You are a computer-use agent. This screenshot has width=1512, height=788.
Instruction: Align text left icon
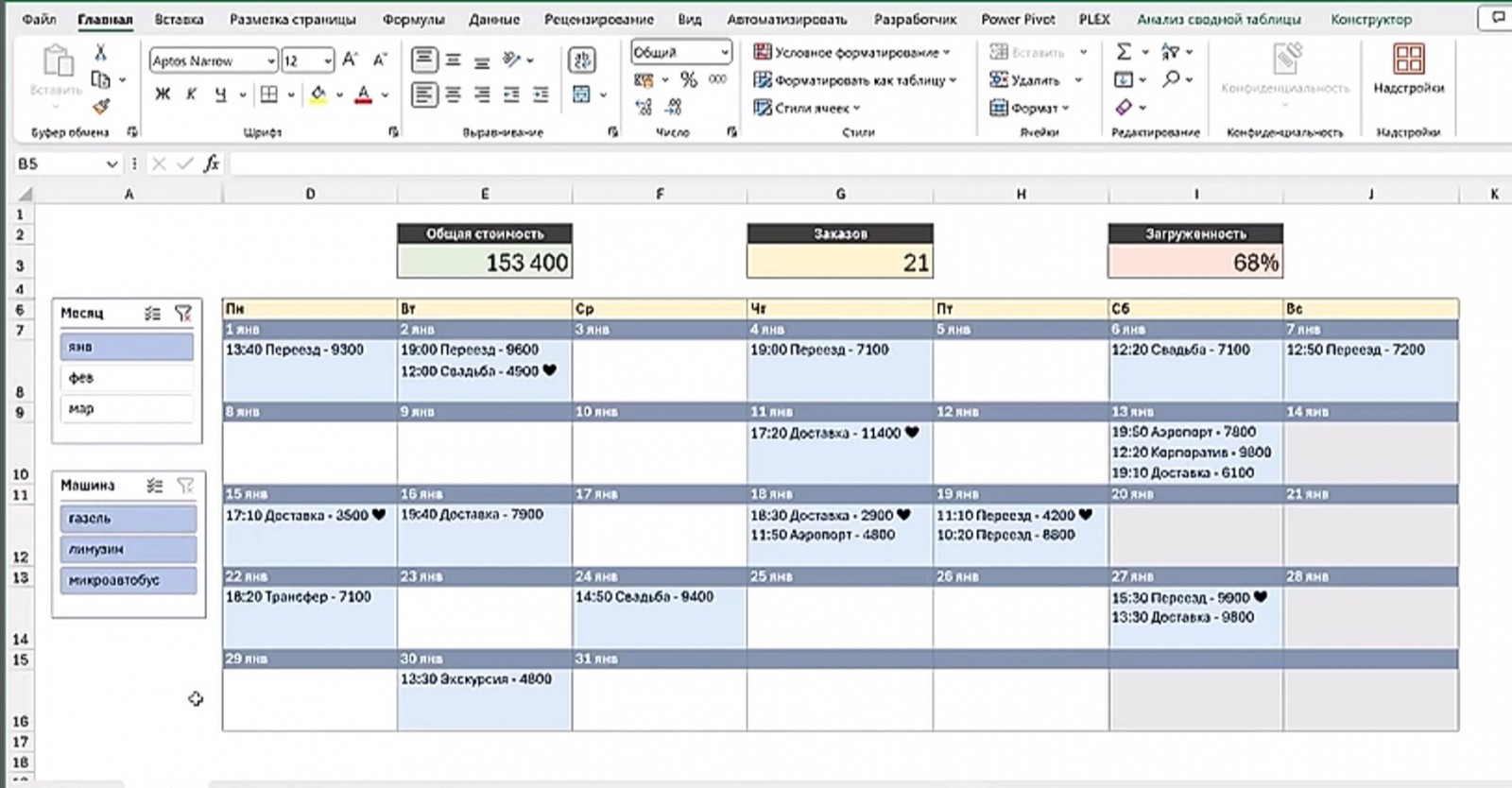424,94
